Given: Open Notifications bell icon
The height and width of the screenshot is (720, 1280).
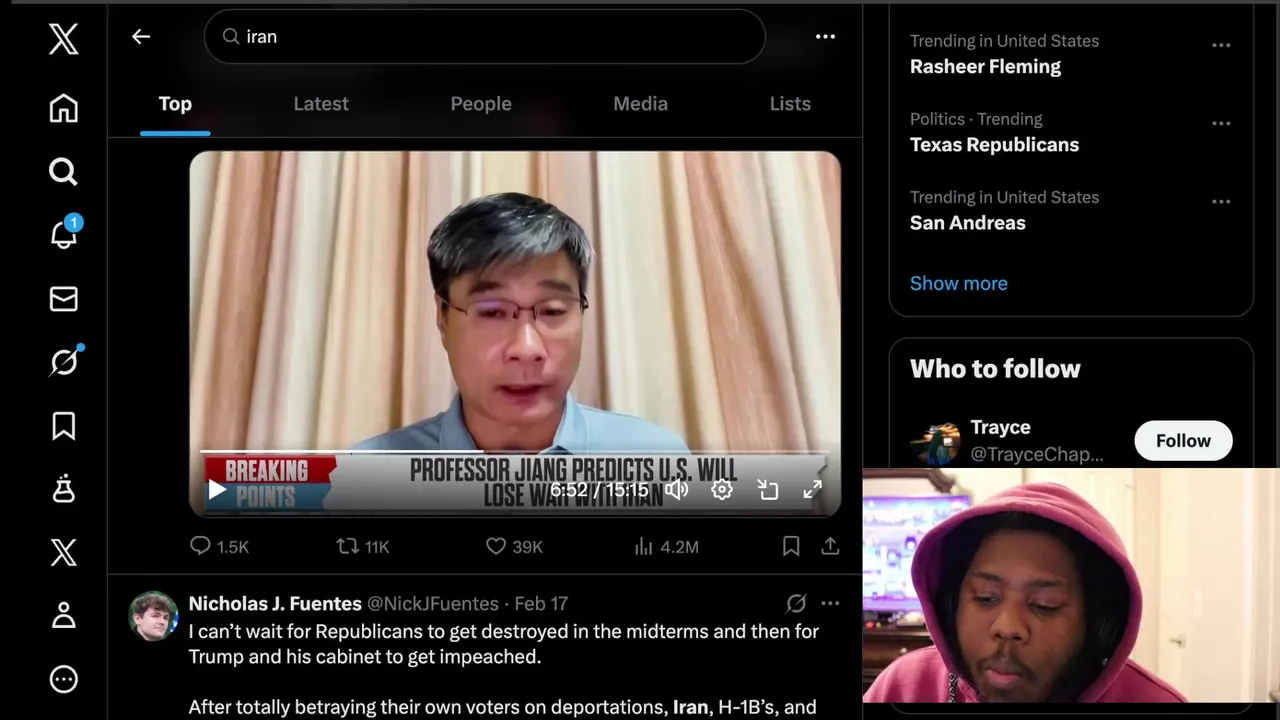Looking at the screenshot, I should [x=64, y=234].
